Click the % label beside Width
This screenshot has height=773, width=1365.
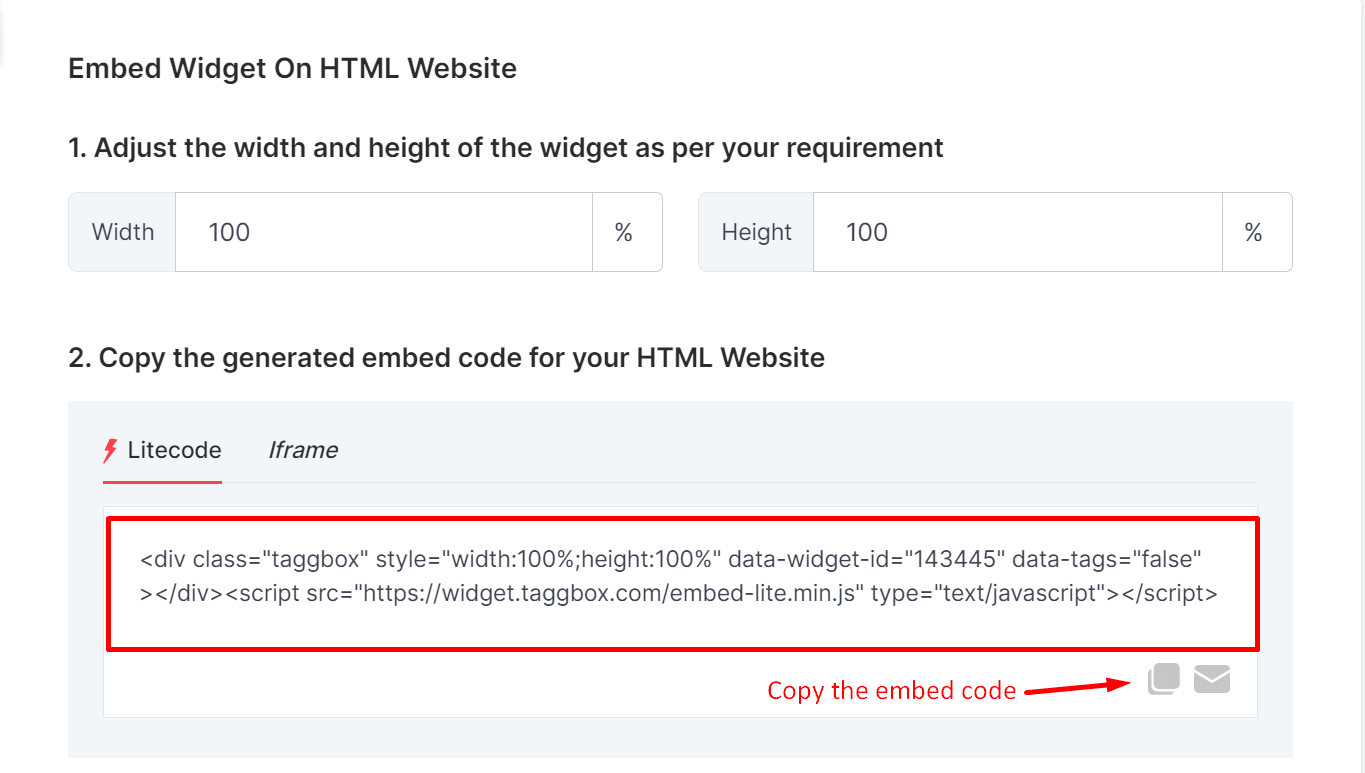[626, 232]
